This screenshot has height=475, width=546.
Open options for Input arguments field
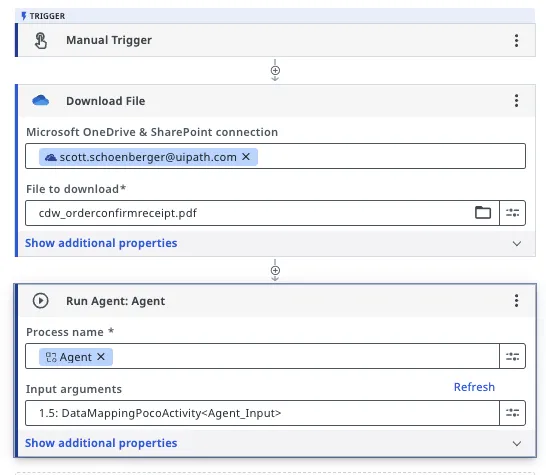click(x=513, y=413)
